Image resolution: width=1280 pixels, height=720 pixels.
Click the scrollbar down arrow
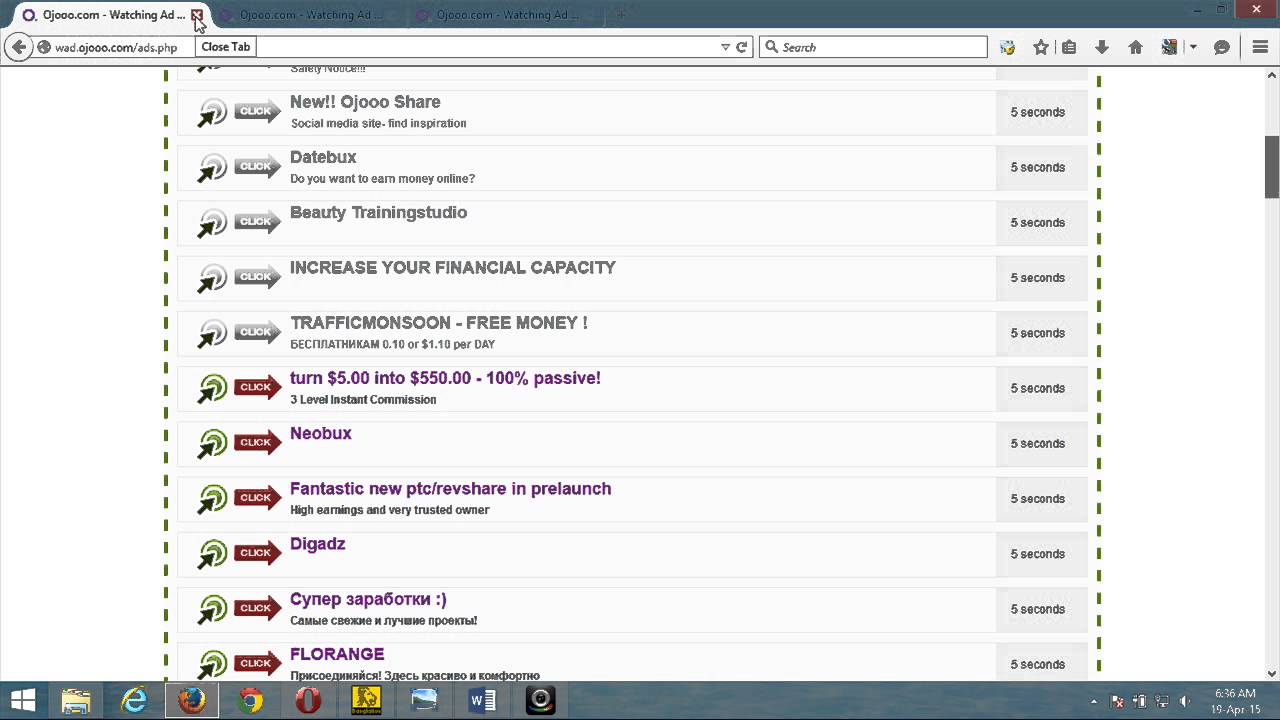[x=1272, y=674]
